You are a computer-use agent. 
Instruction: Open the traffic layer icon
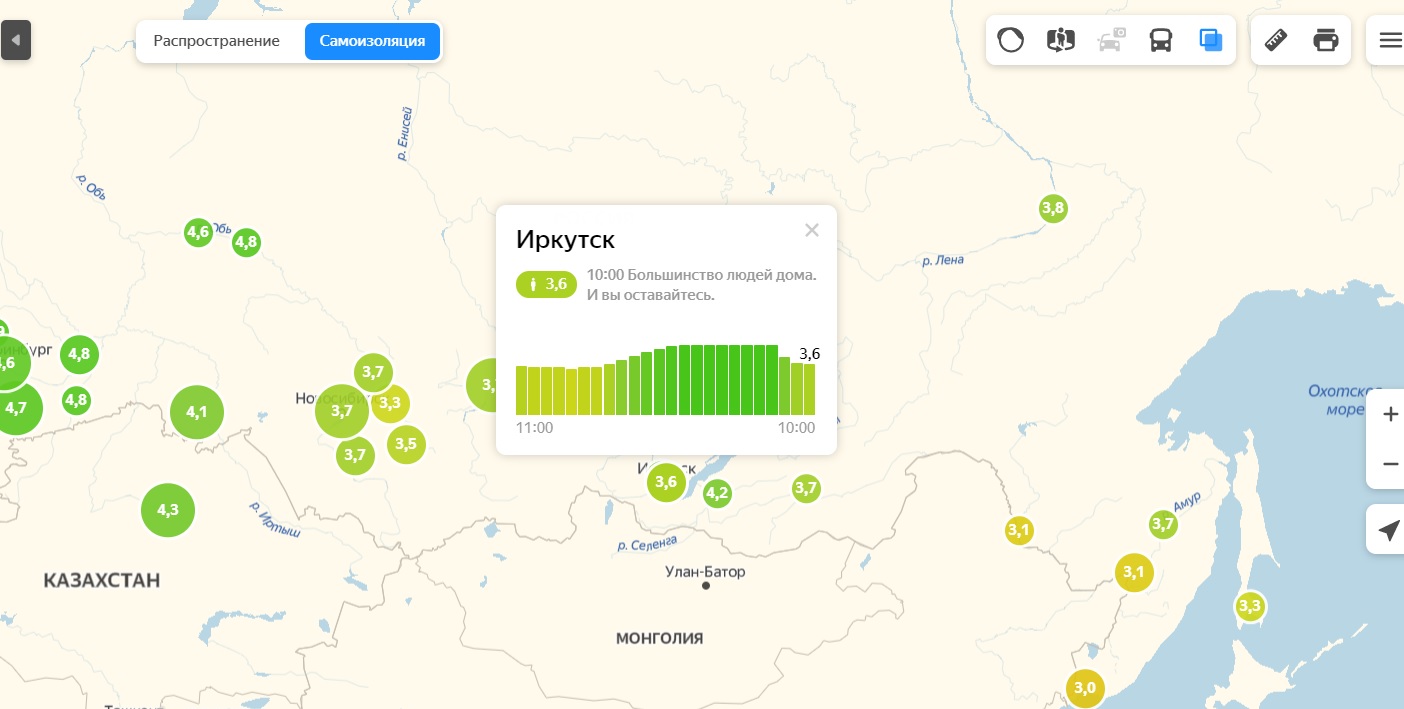click(1011, 40)
